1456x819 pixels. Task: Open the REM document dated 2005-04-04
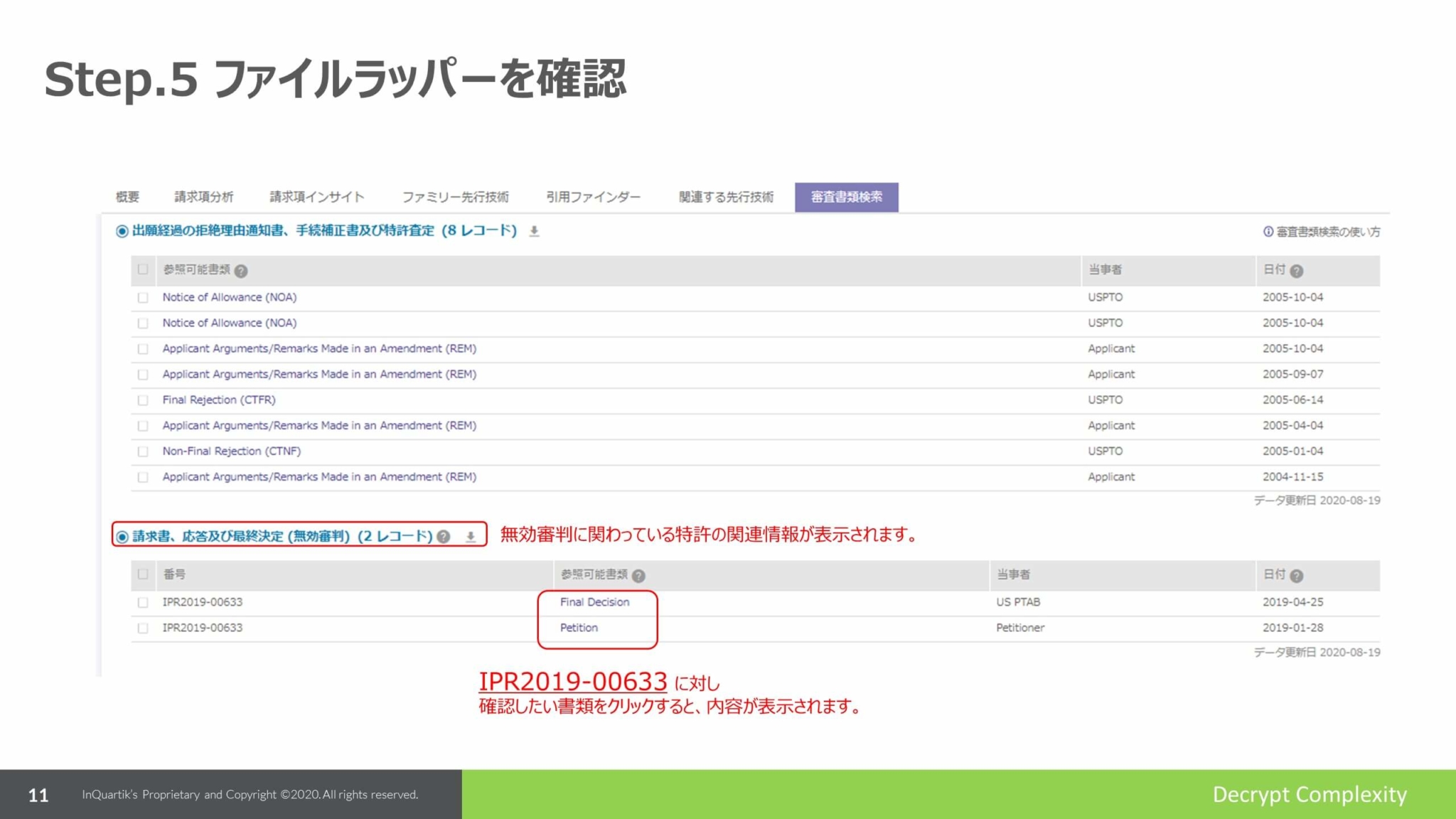[x=319, y=425]
